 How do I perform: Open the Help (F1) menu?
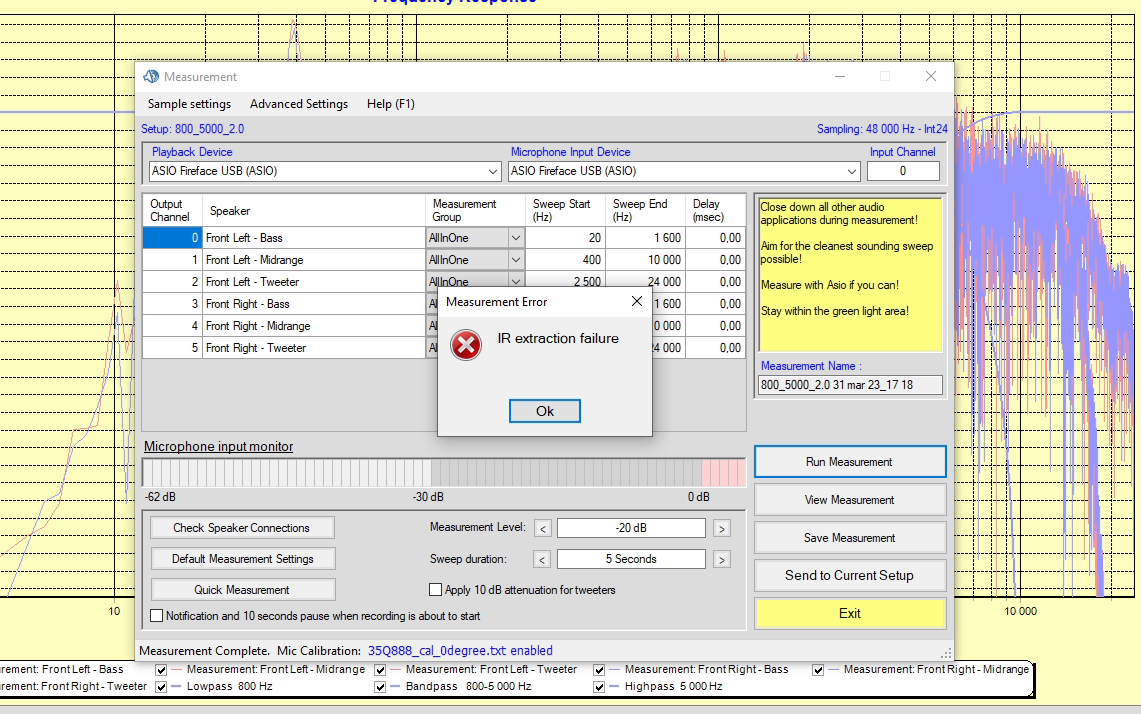(391, 104)
